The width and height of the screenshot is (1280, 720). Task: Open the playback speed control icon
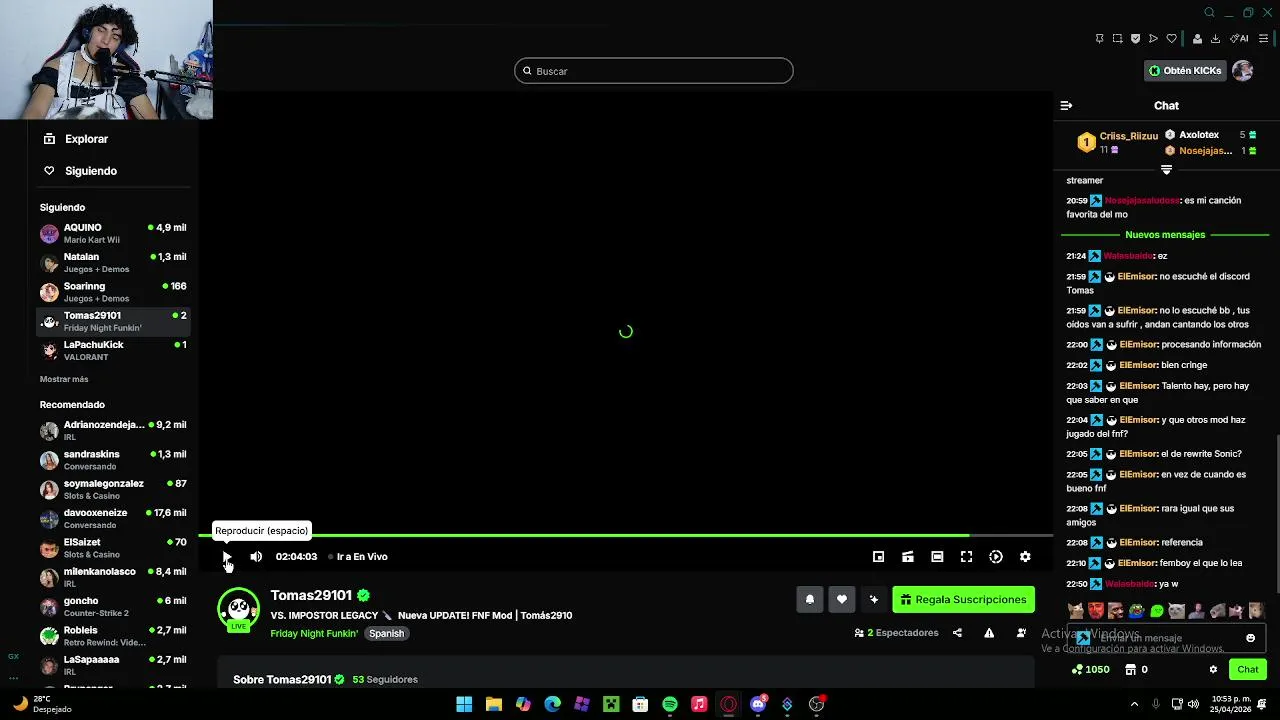tap(996, 557)
